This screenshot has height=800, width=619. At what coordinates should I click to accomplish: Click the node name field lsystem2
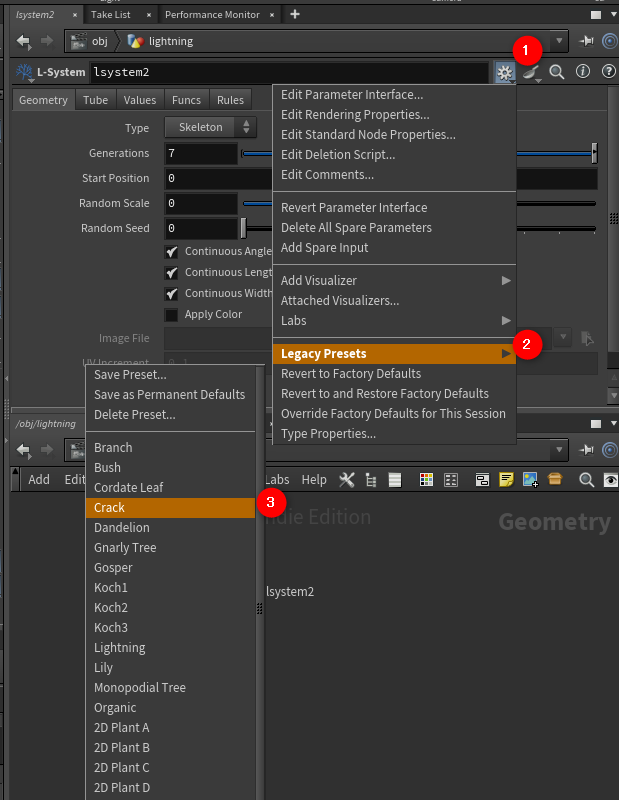pos(290,72)
